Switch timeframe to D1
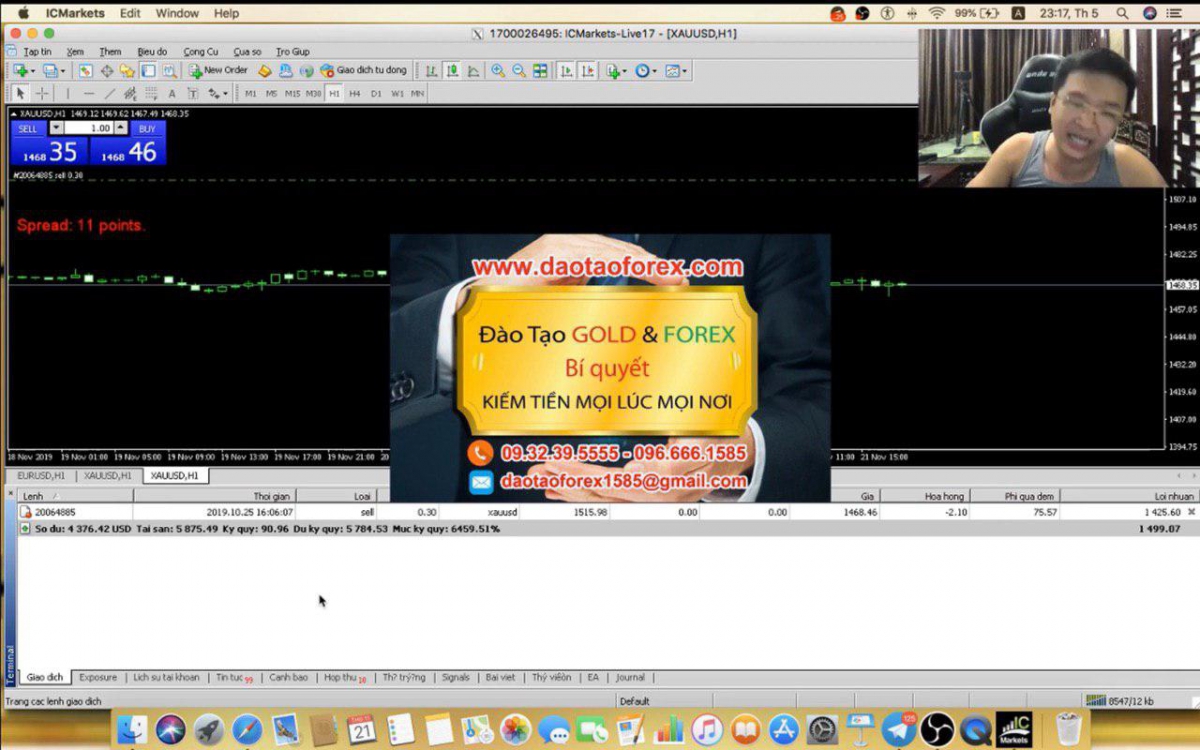This screenshot has height=750, width=1200. click(376, 93)
